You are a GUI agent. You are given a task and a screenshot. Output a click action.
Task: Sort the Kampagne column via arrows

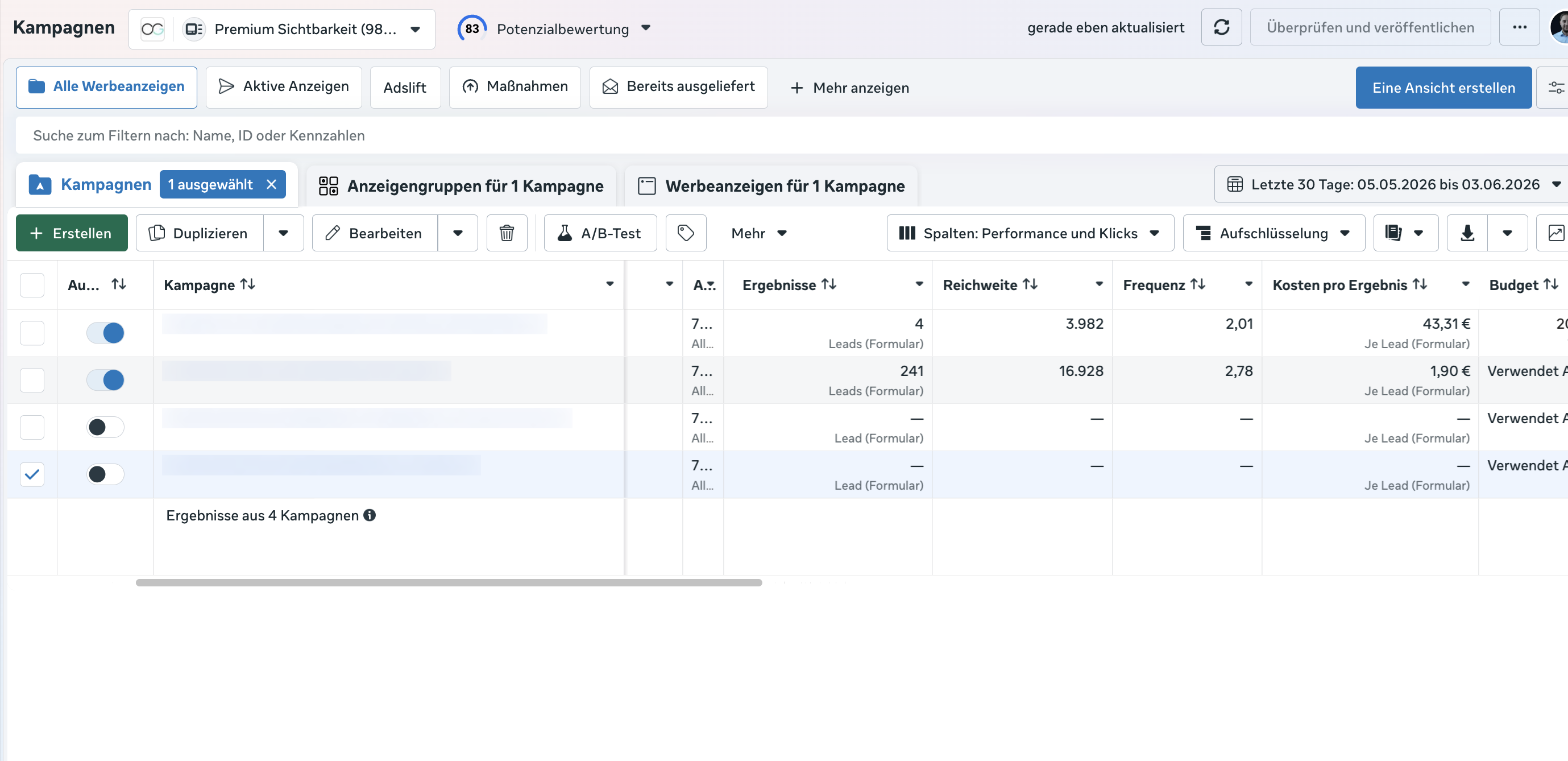click(x=248, y=284)
